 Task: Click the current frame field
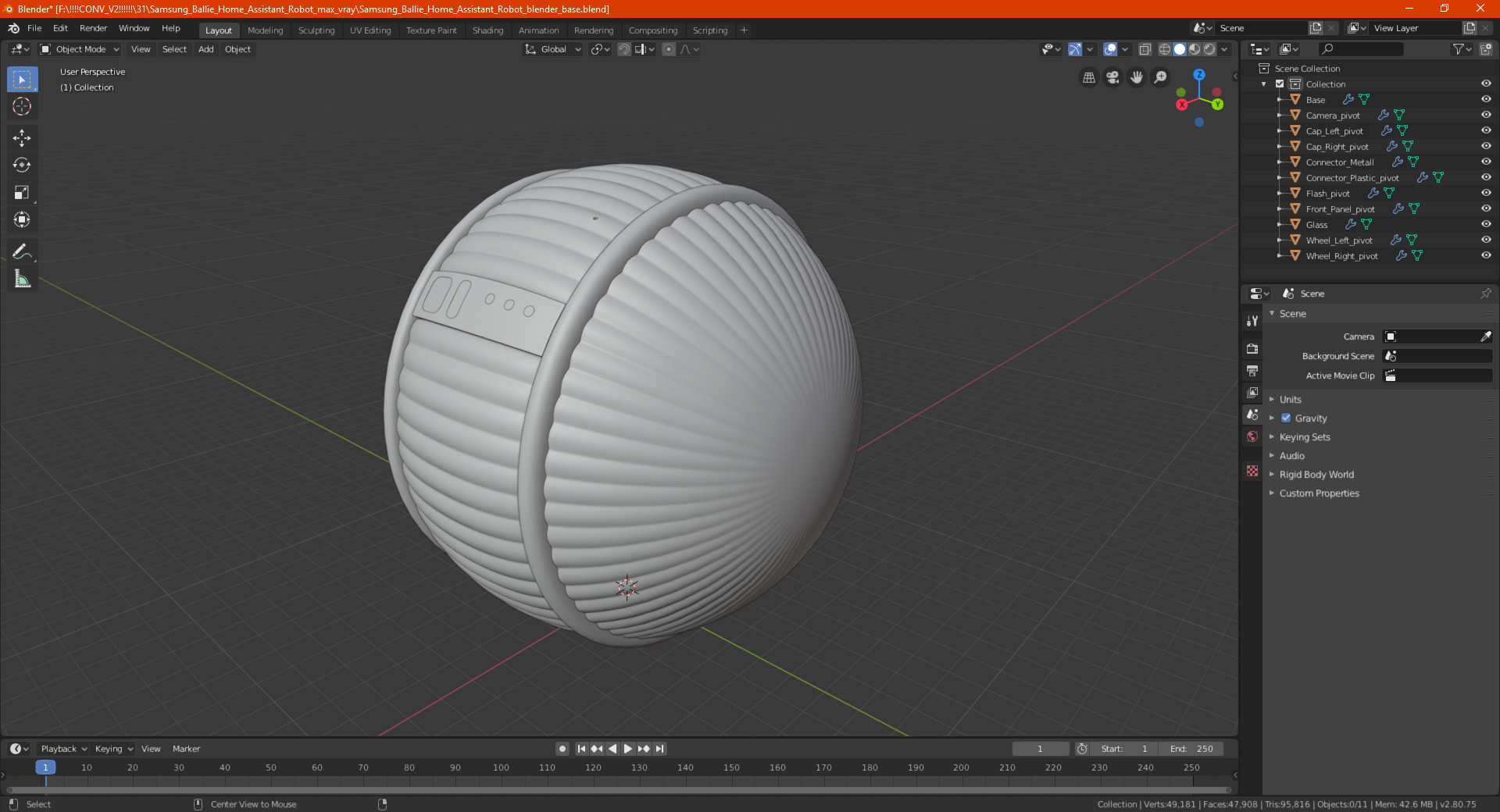pos(1041,749)
